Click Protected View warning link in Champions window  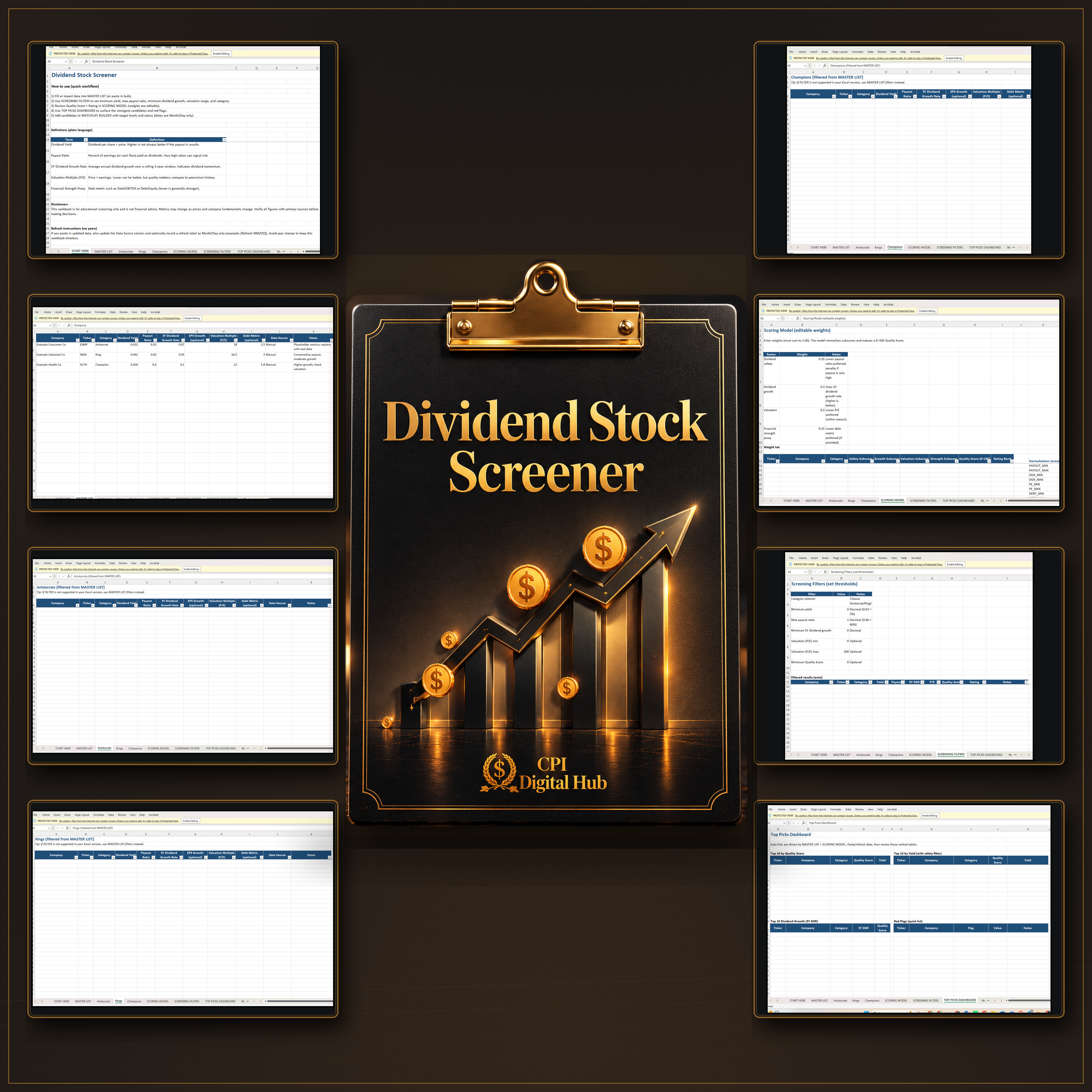pyautogui.click(x=879, y=58)
